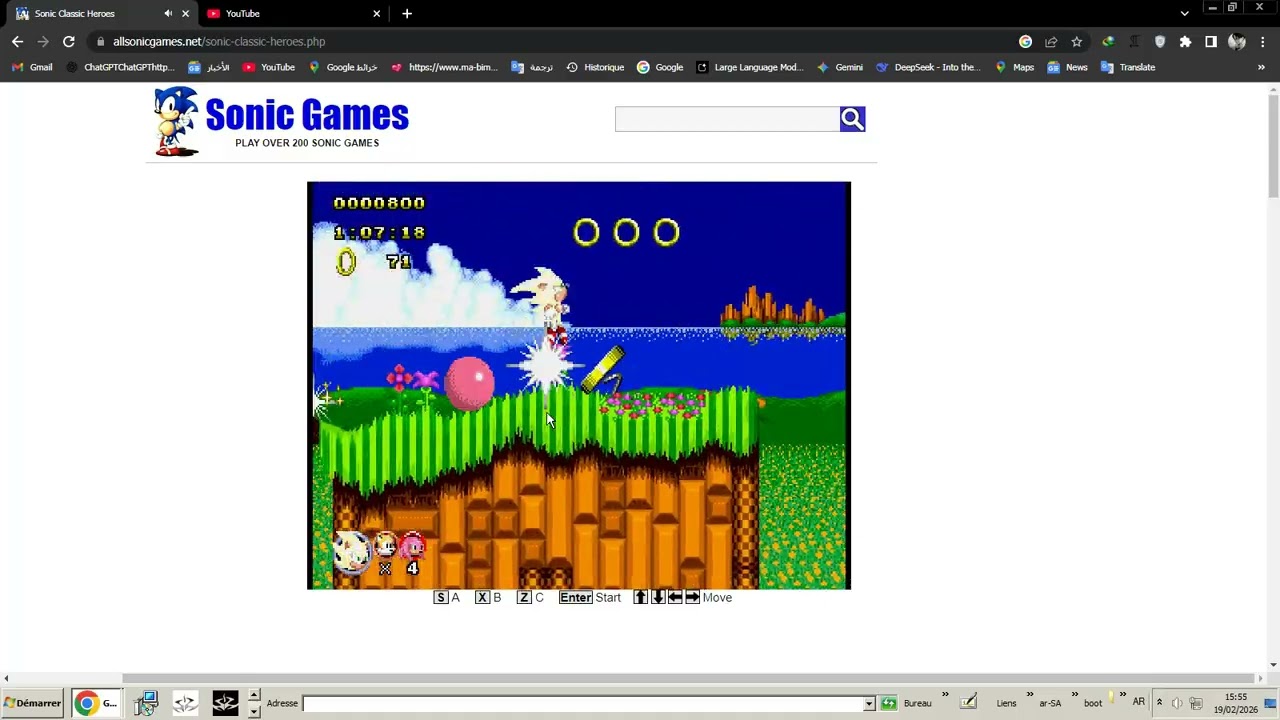Viewport: 1280px width, 720px height.
Task: Open the Gmail bookmark
Action: 31,67
